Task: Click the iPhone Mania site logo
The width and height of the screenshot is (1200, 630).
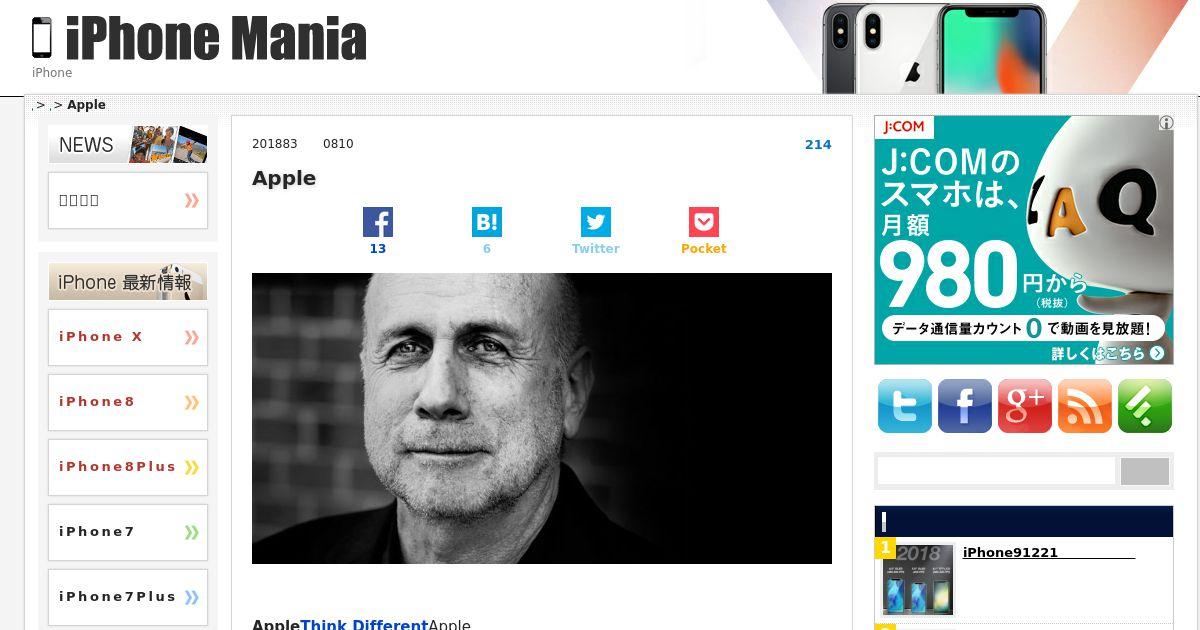Action: pyautogui.click(x=199, y=39)
